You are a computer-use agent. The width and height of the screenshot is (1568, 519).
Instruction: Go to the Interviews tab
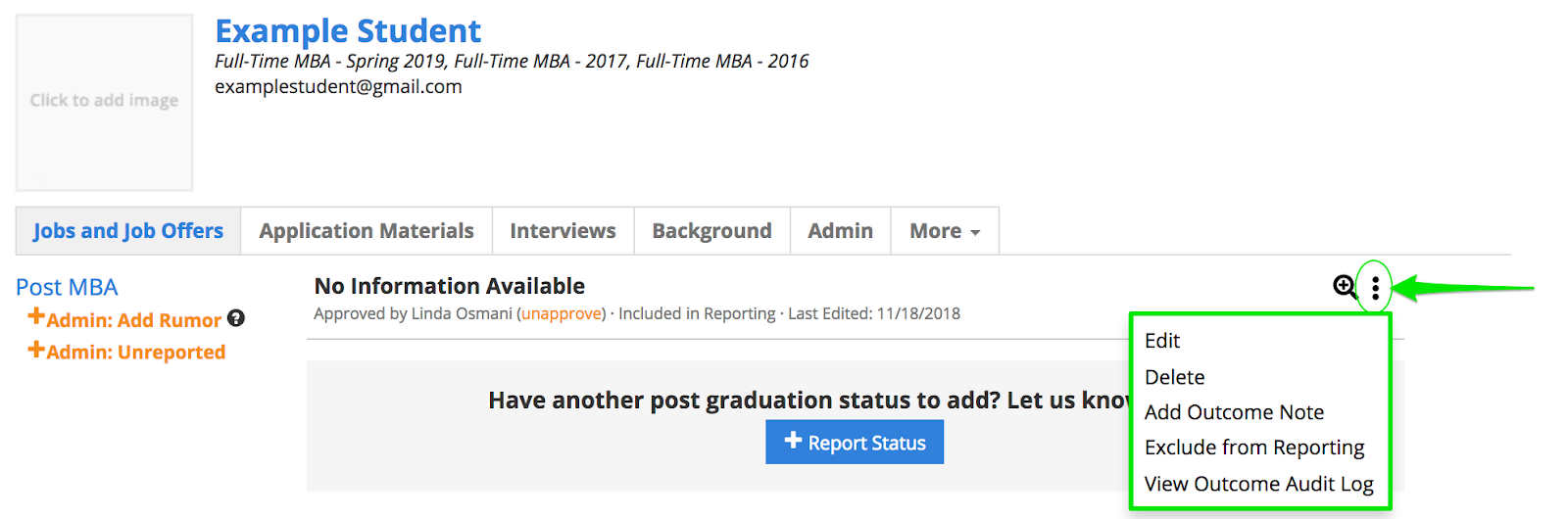[x=563, y=231]
